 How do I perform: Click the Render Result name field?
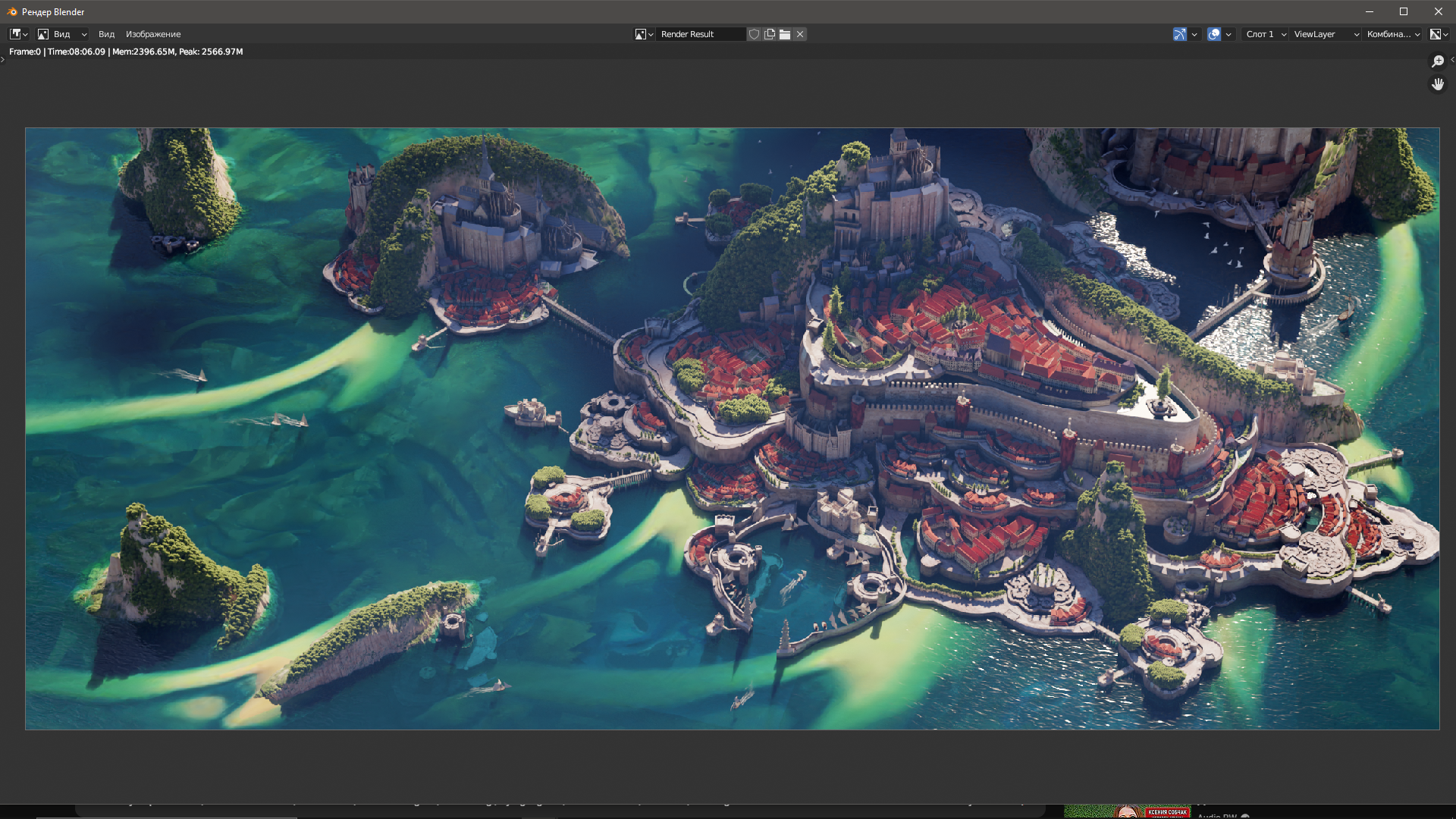click(699, 34)
